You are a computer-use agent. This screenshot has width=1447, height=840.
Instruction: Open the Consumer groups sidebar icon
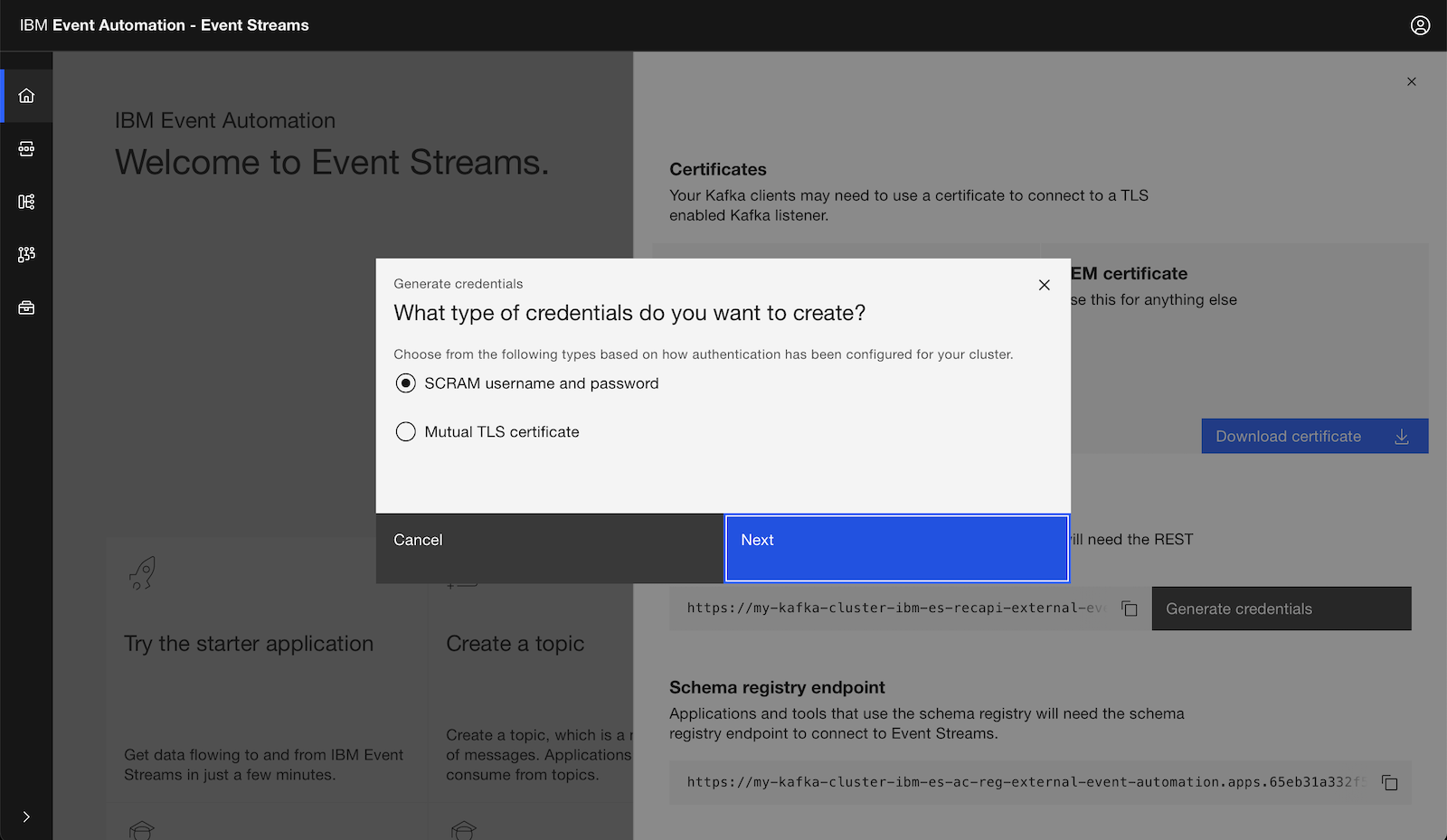[x=26, y=255]
